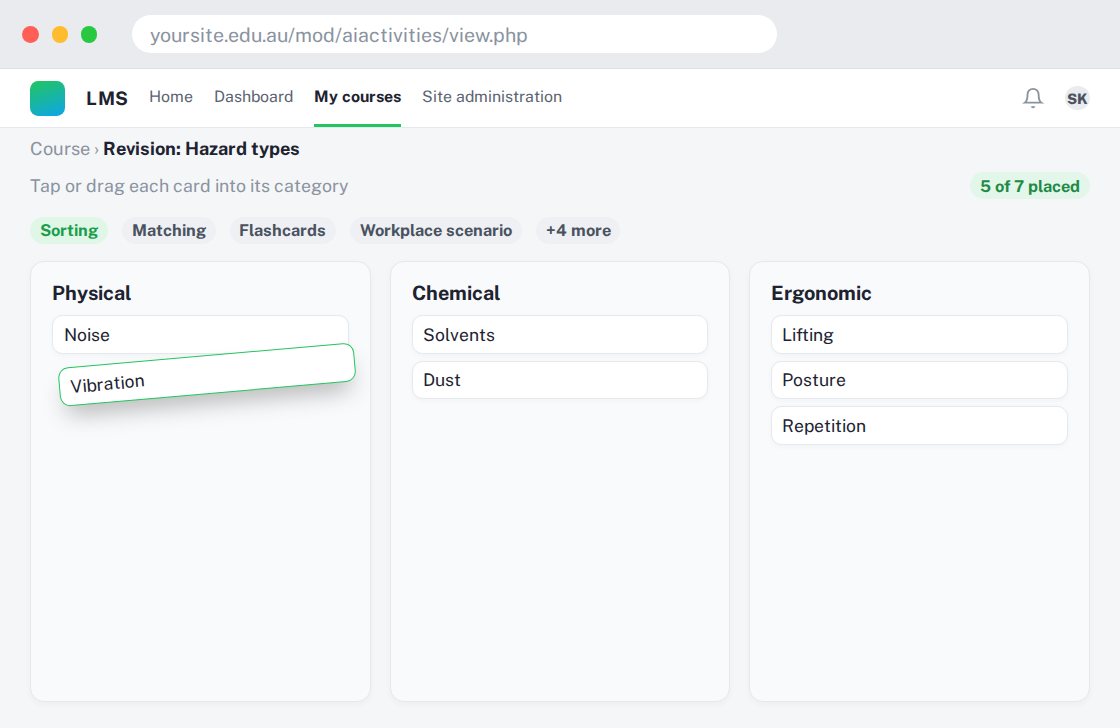Minimize the window with the yellow button

(x=60, y=34)
